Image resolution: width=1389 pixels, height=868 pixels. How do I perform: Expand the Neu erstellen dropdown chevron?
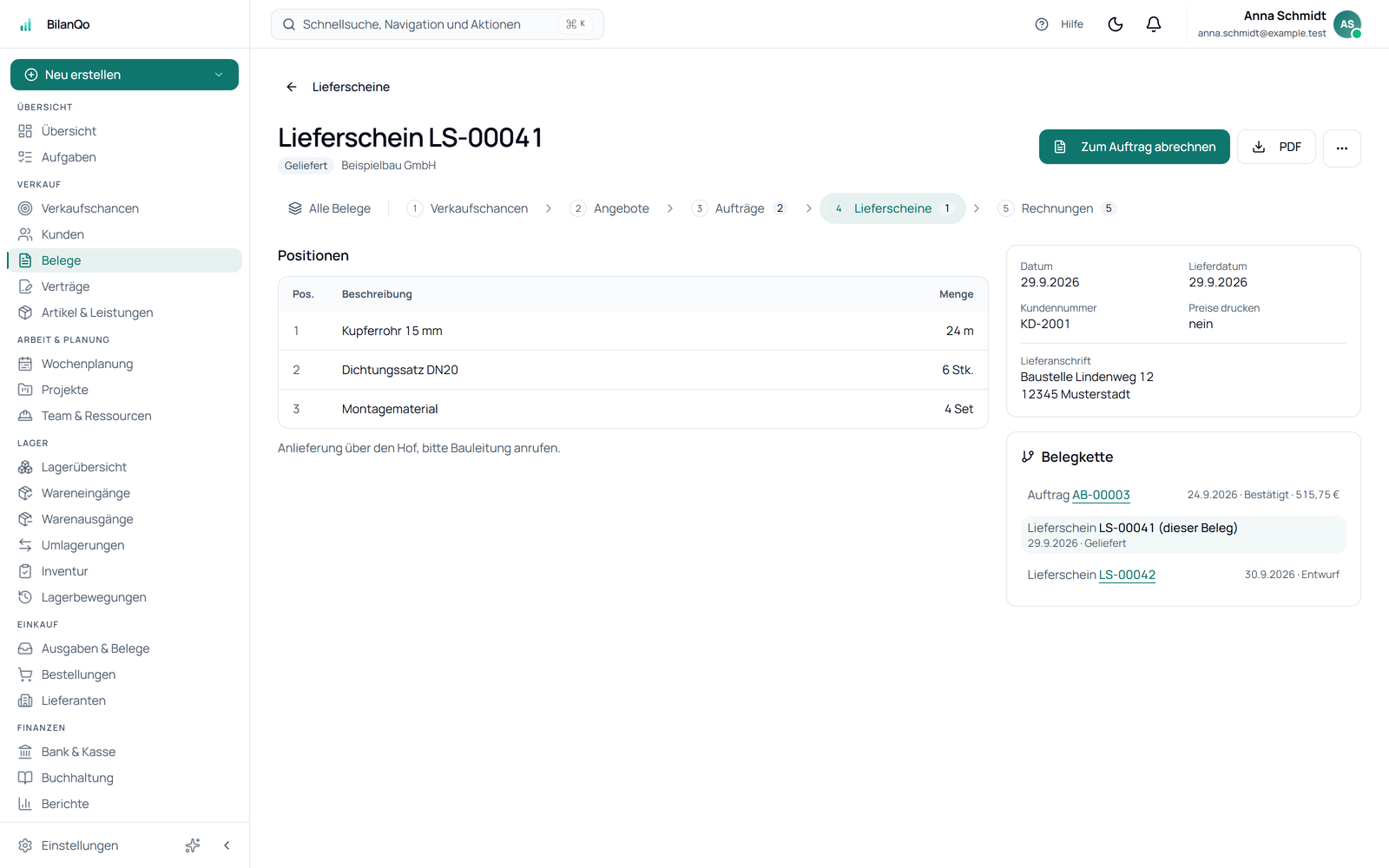point(219,75)
